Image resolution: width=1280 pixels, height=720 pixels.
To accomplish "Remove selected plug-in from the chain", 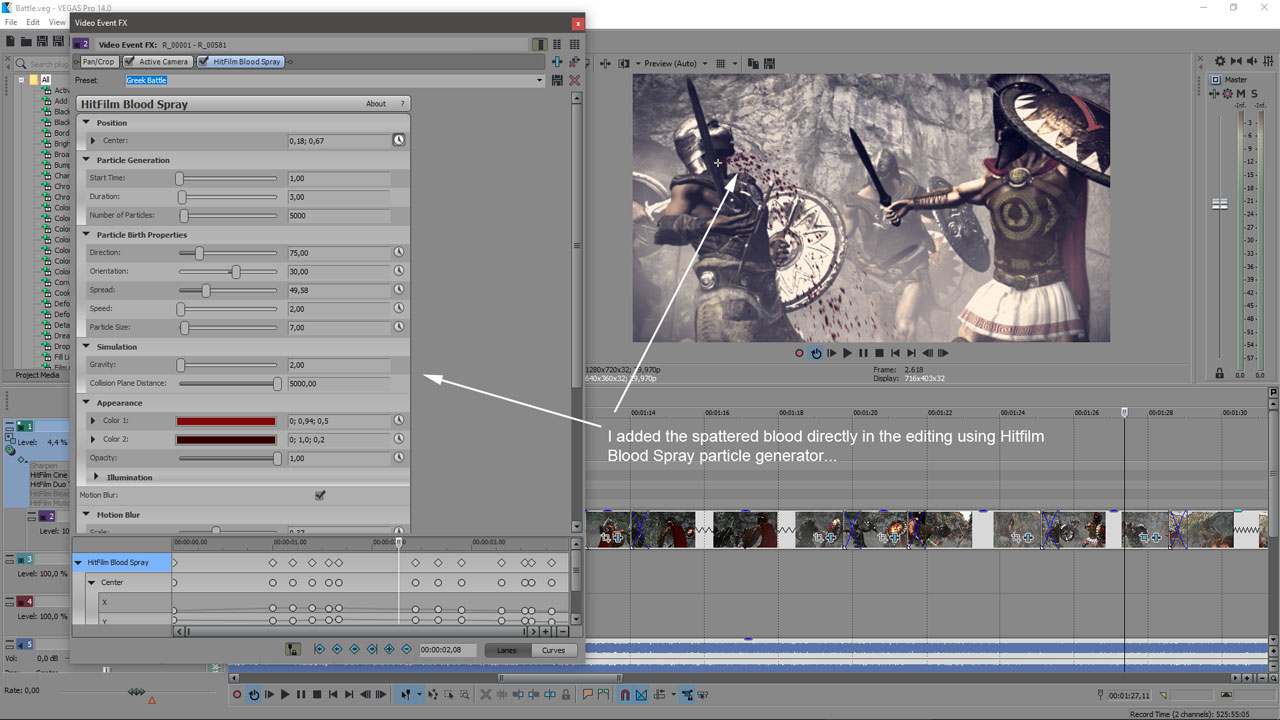I will [x=575, y=62].
